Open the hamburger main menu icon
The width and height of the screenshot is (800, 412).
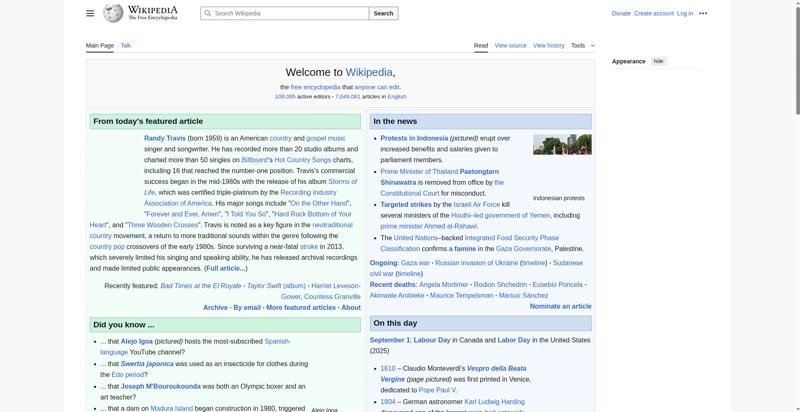[x=90, y=13]
